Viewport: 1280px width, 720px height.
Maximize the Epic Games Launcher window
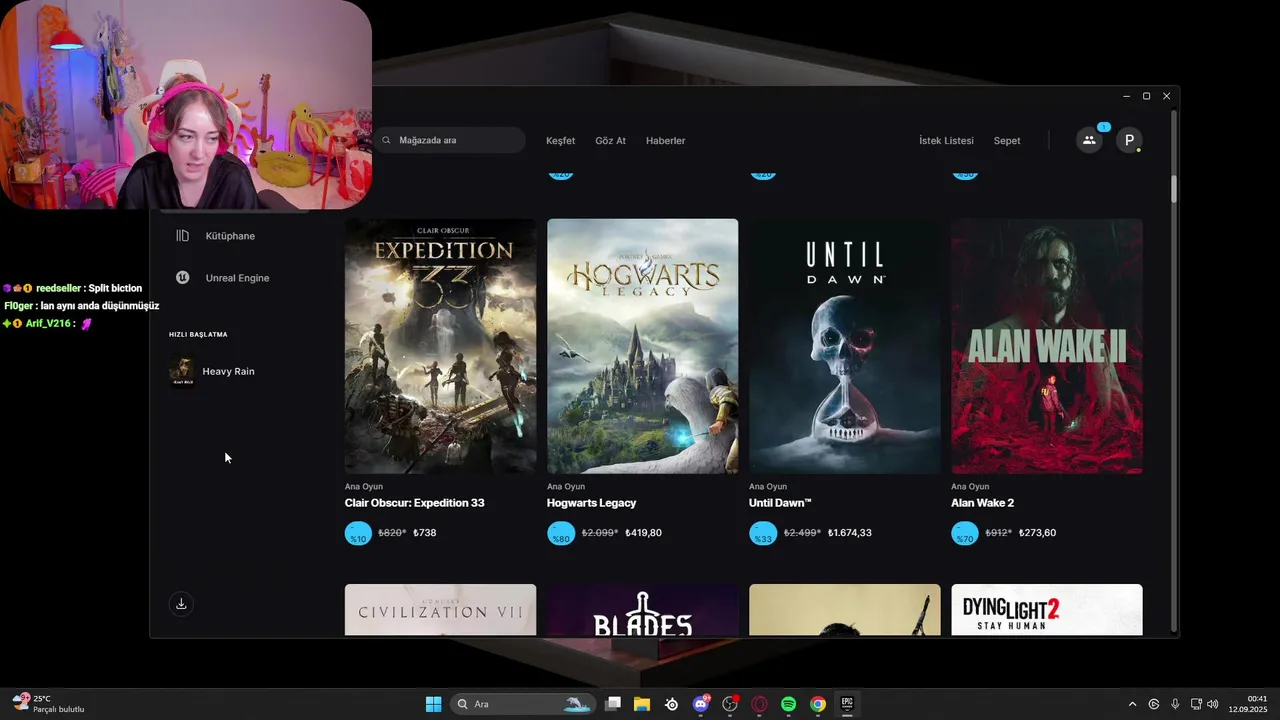pyautogui.click(x=1146, y=96)
